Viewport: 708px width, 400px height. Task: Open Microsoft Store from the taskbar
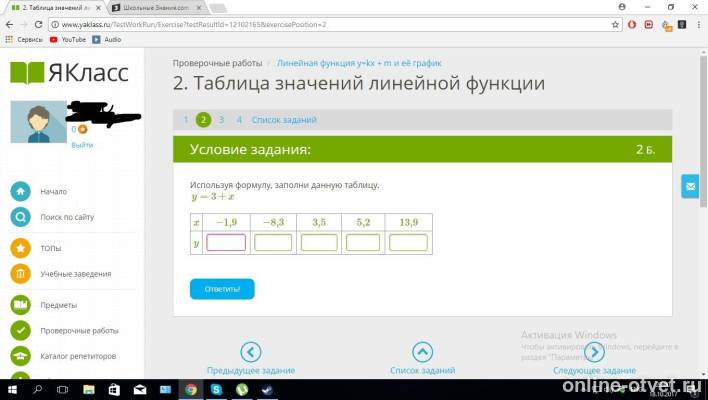(114, 390)
